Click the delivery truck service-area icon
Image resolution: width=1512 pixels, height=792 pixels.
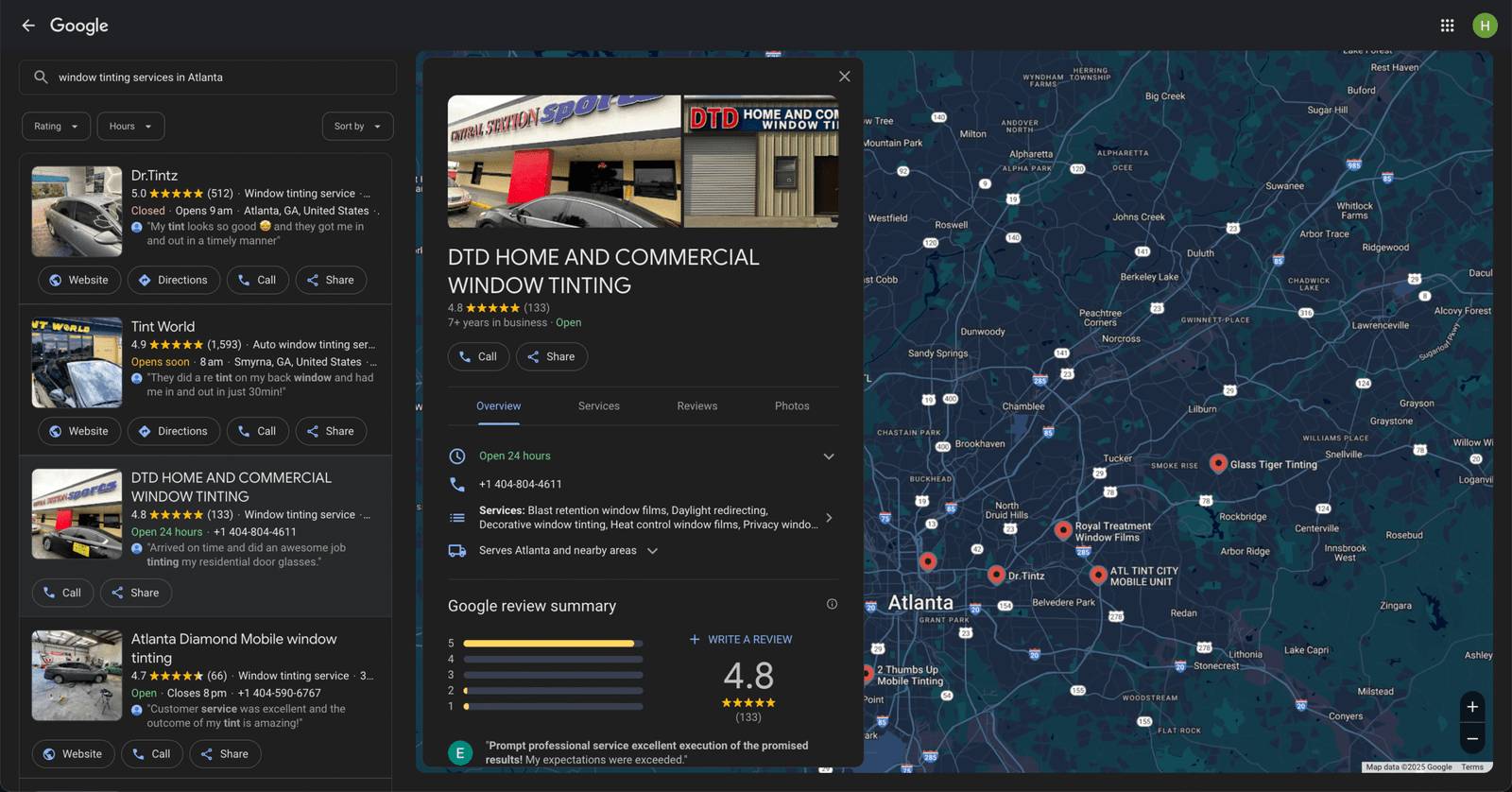click(457, 551)
